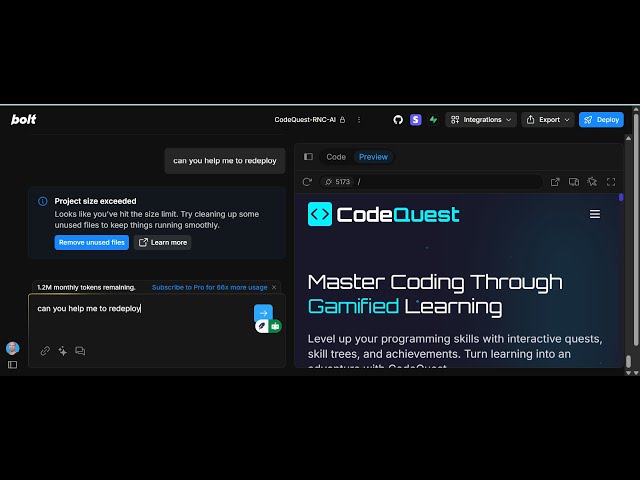Switch to the Preview tab
Screen dimensions: 640x480
pos(373,157)
